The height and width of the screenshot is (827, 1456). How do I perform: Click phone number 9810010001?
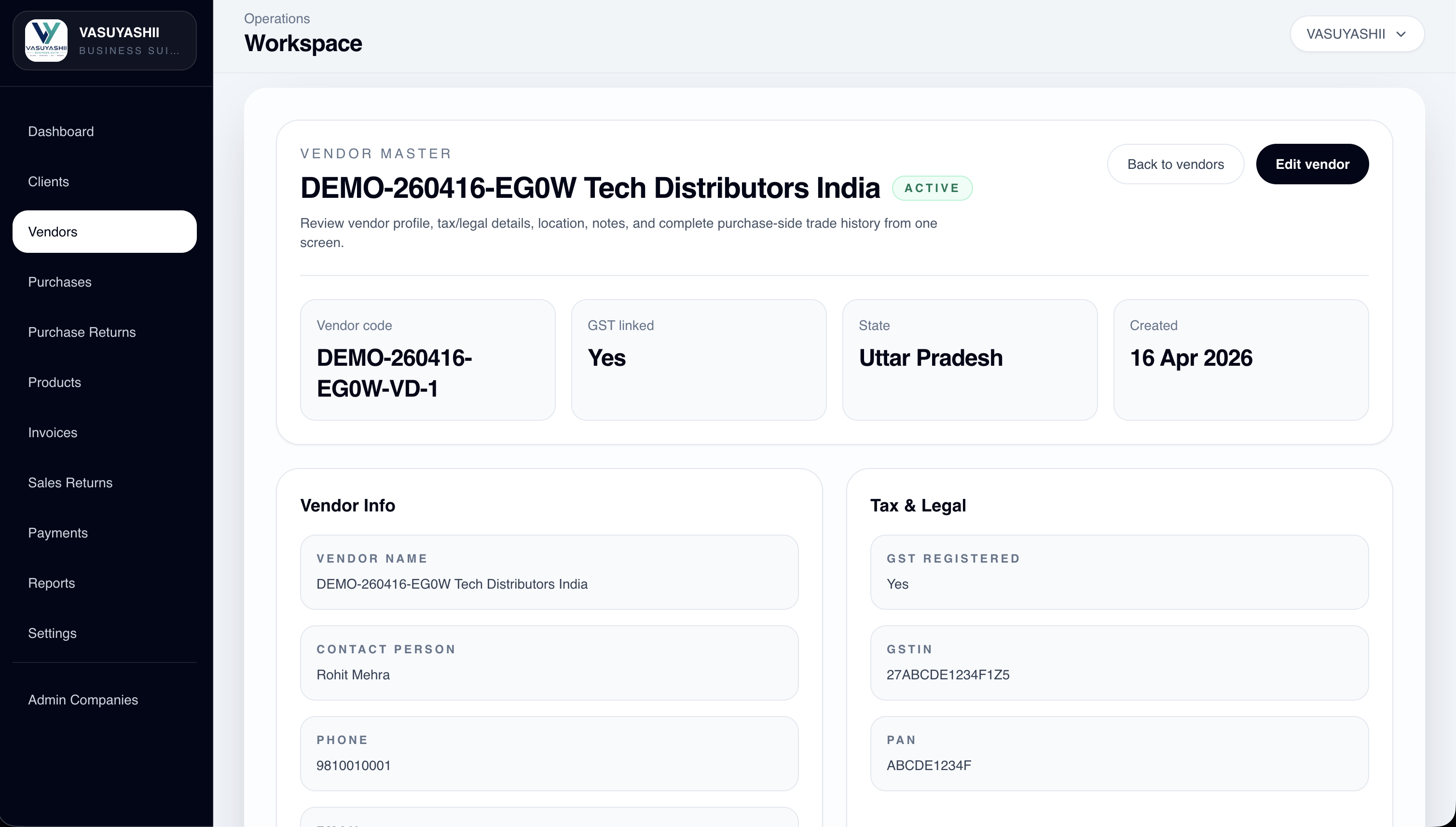[353, 766]
